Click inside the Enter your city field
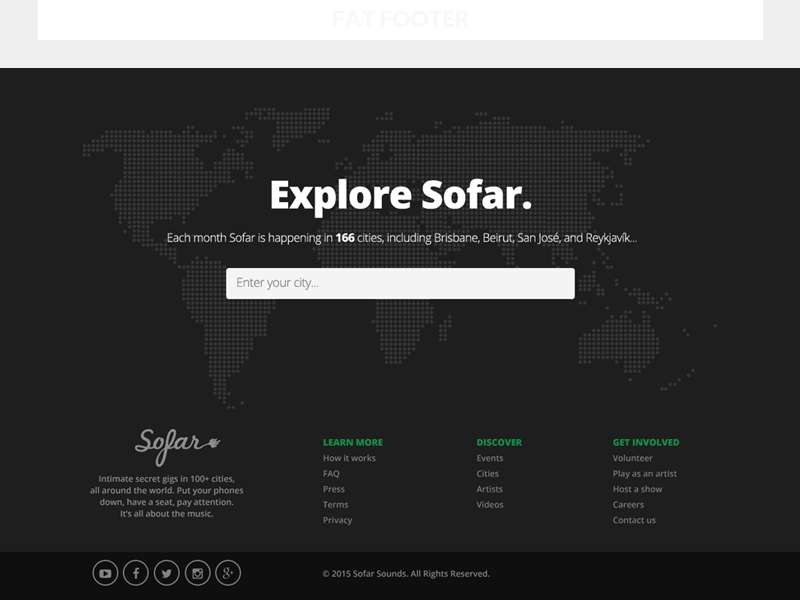The image size is (800, 600). [x=400, y=283]
